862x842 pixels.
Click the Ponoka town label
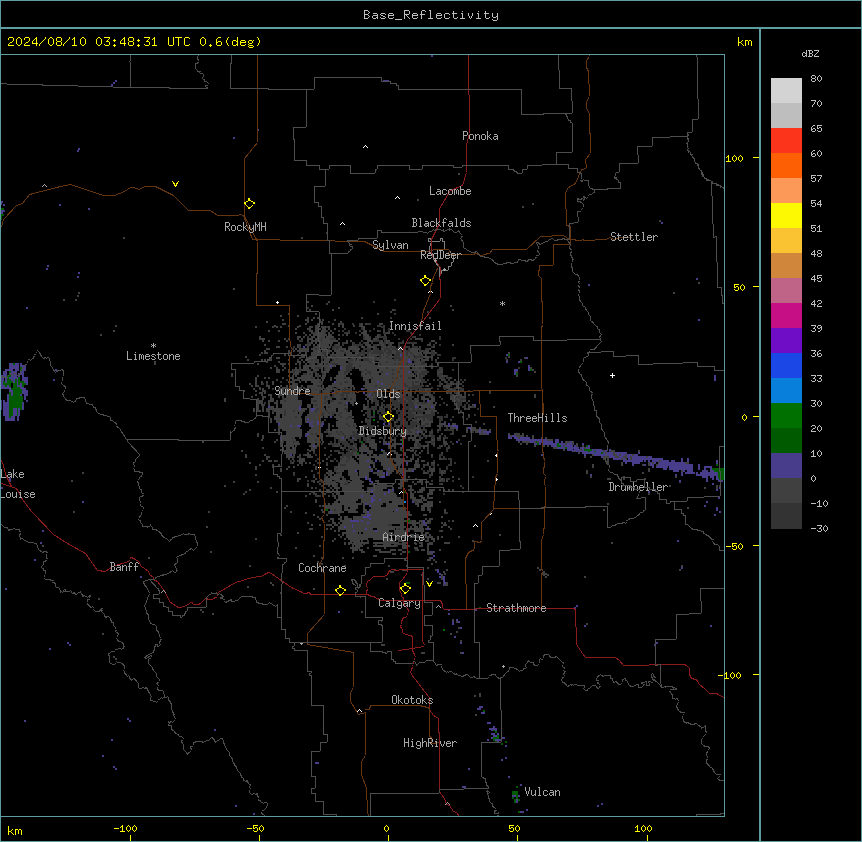480,136
